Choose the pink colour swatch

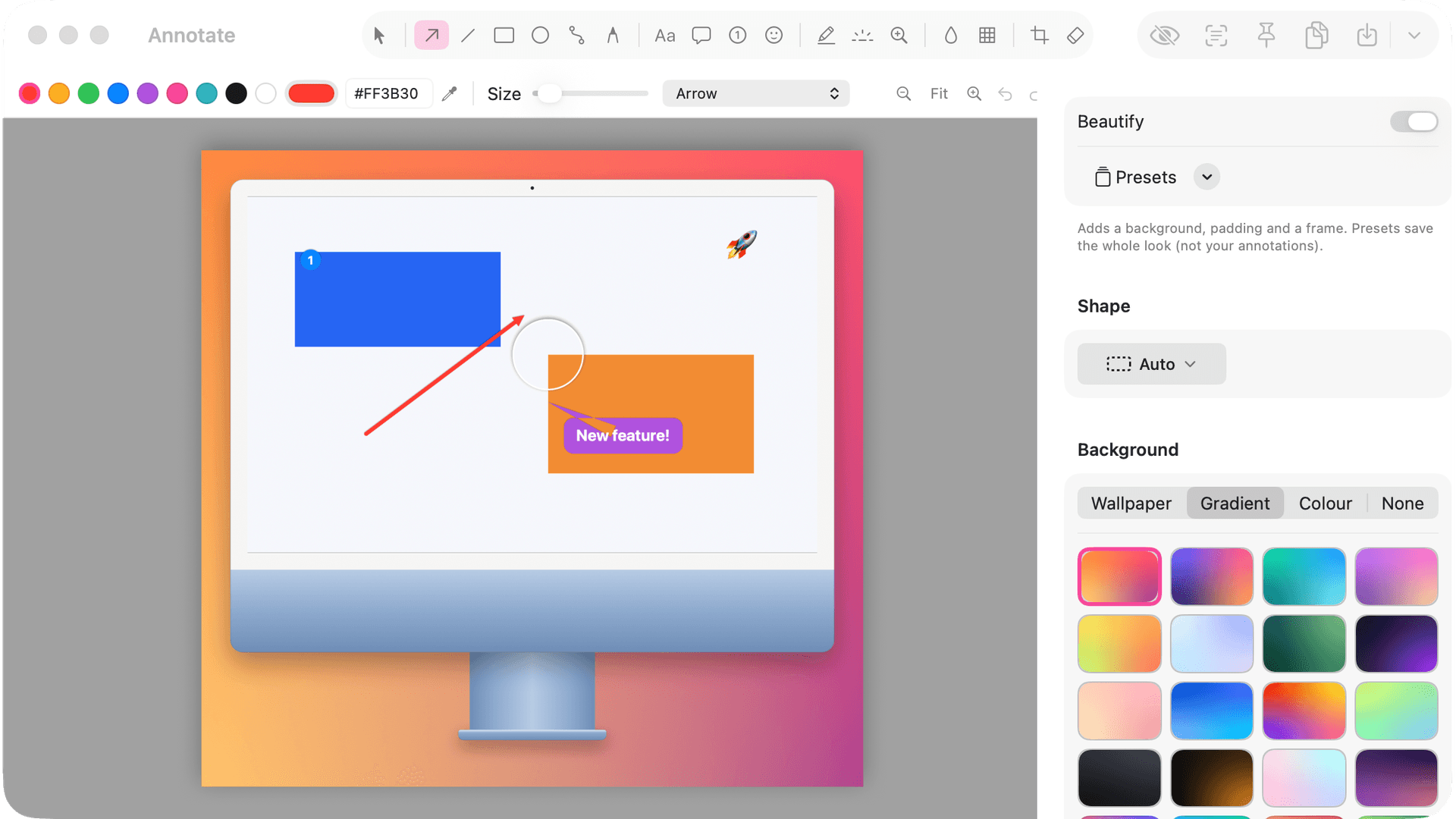(x=177, y=93)
